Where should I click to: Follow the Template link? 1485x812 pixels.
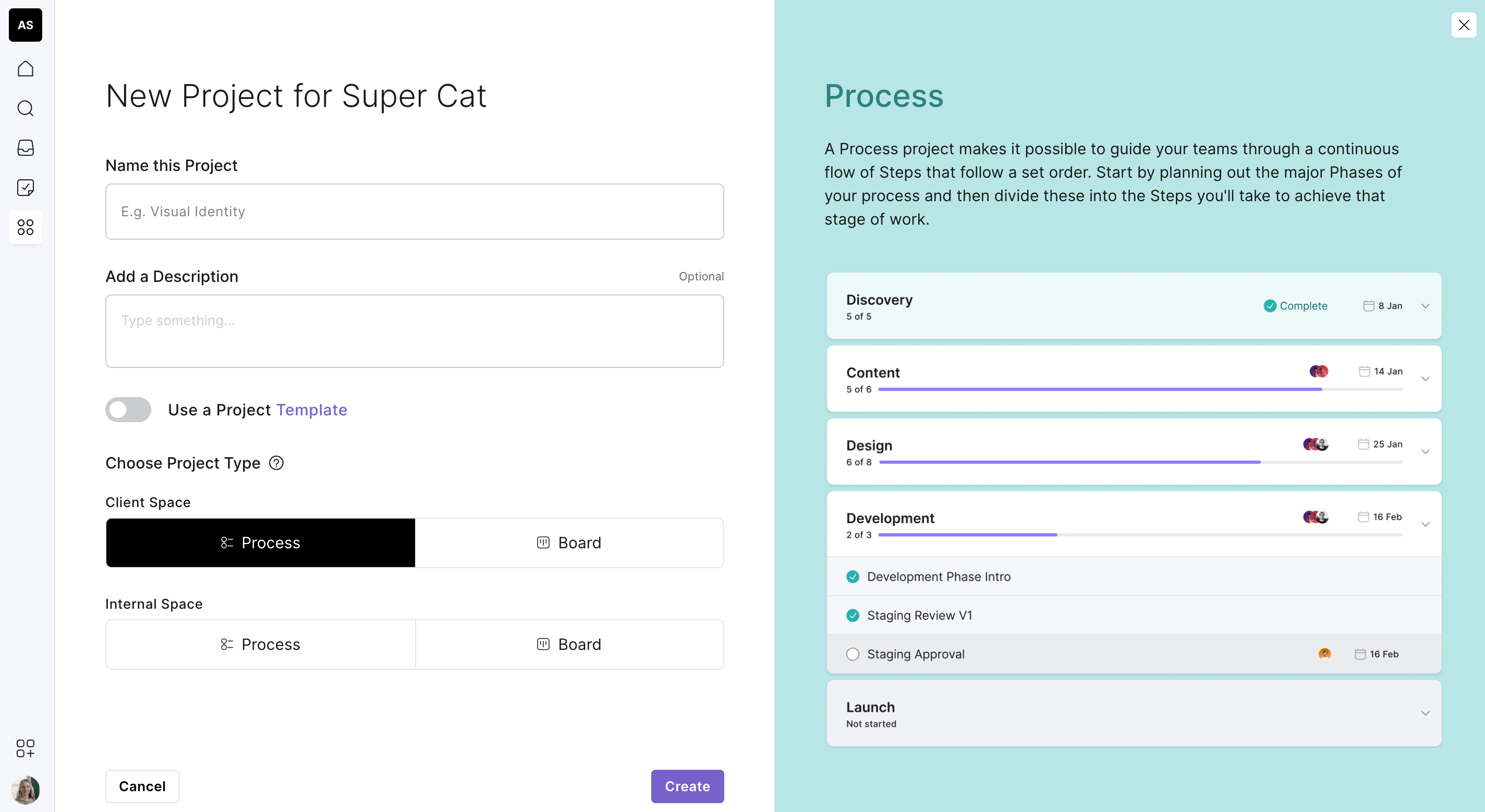click(x=312, y=410)
